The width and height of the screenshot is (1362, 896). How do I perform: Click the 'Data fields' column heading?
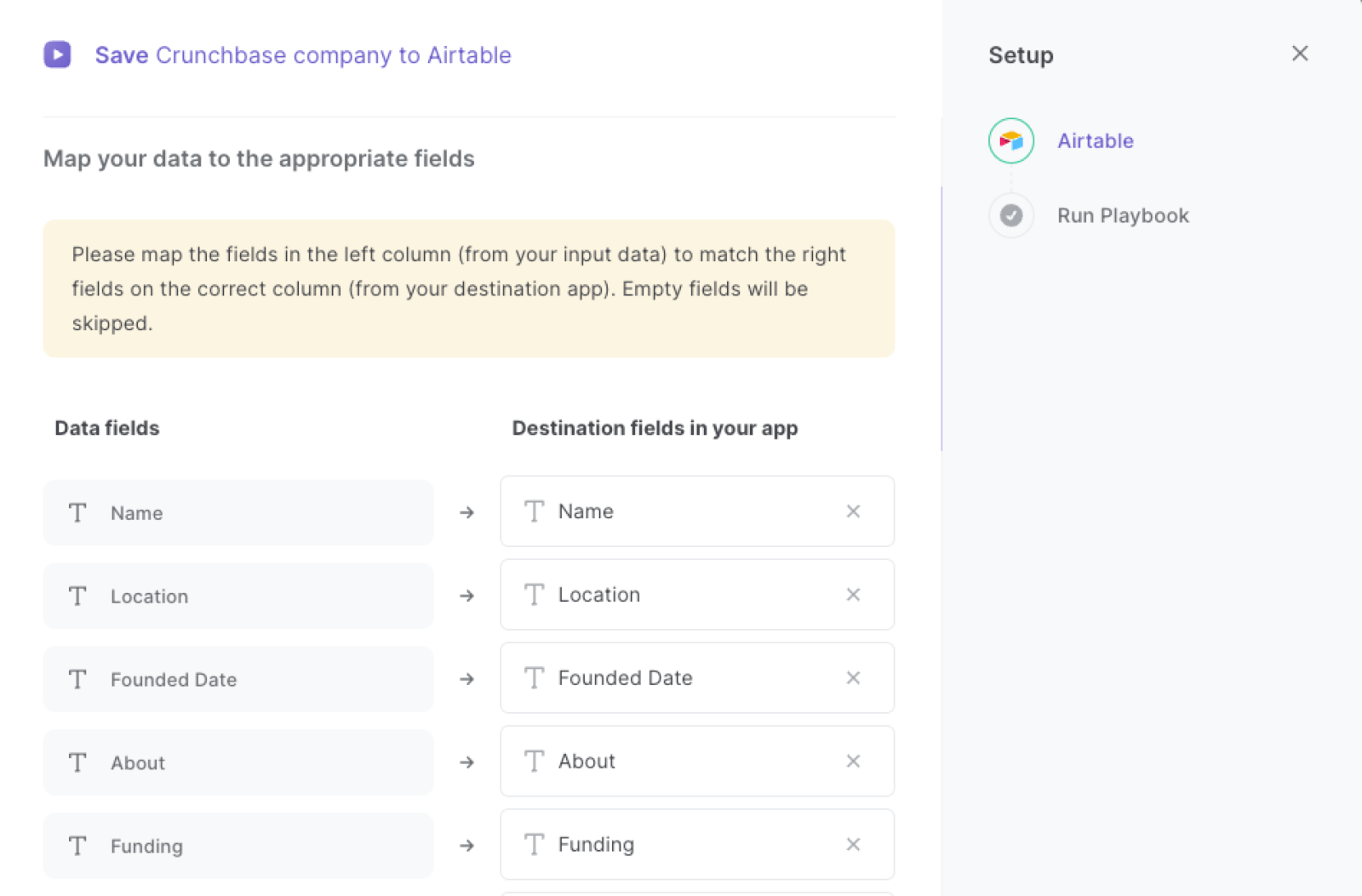[107, 428]
